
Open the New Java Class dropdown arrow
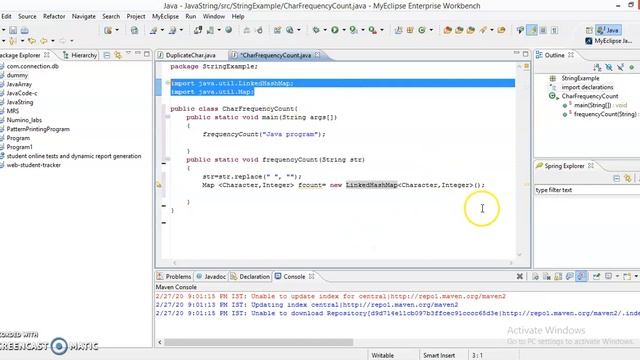pos(431,30)
